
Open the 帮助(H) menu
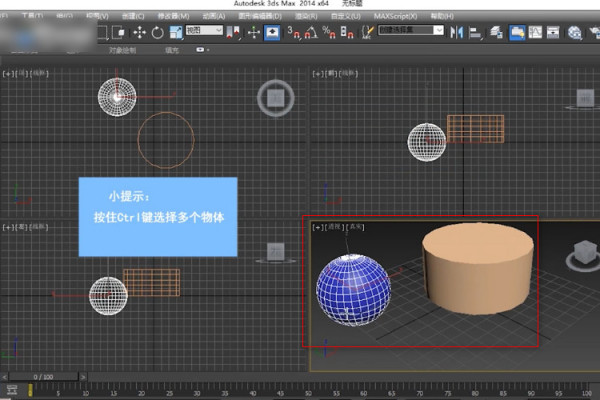(442, 16)
